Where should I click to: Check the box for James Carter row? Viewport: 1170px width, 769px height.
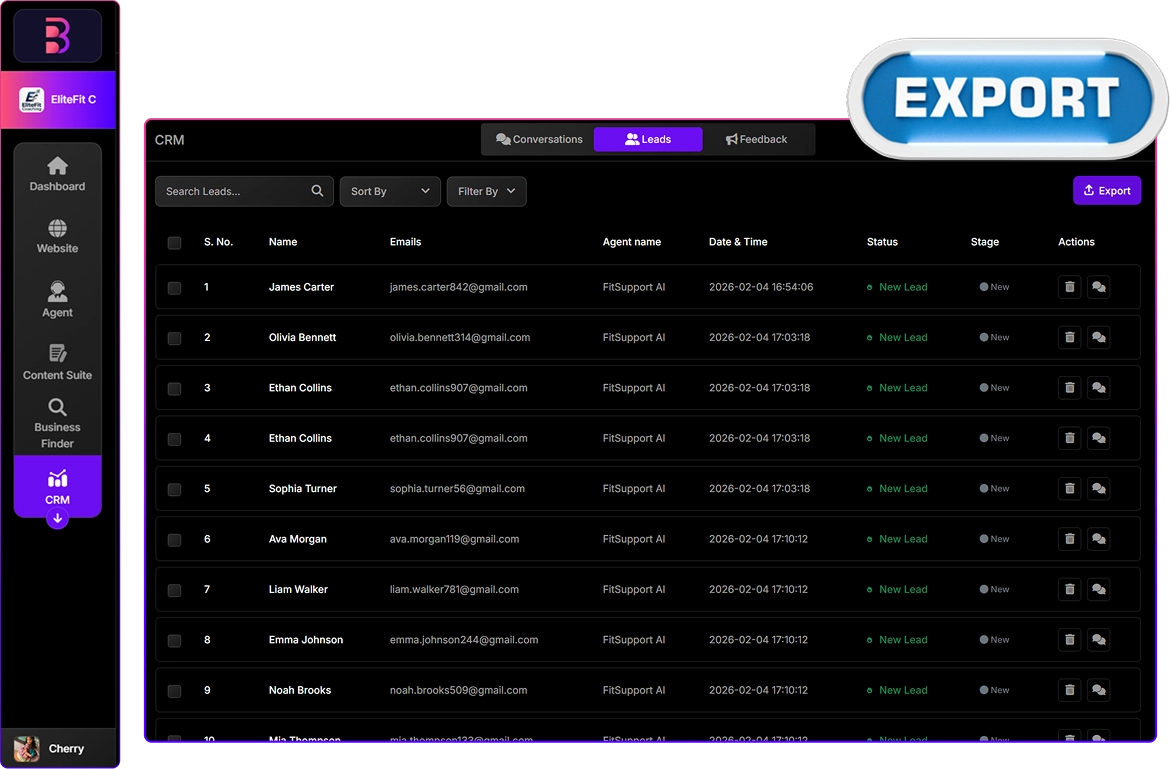pos(175,288)
